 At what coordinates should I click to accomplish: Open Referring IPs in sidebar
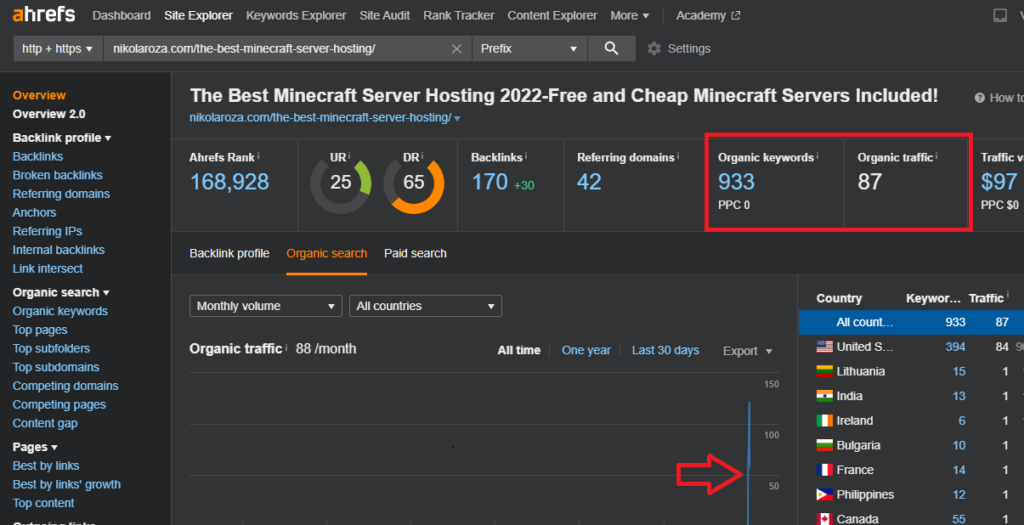pos(47,231)
